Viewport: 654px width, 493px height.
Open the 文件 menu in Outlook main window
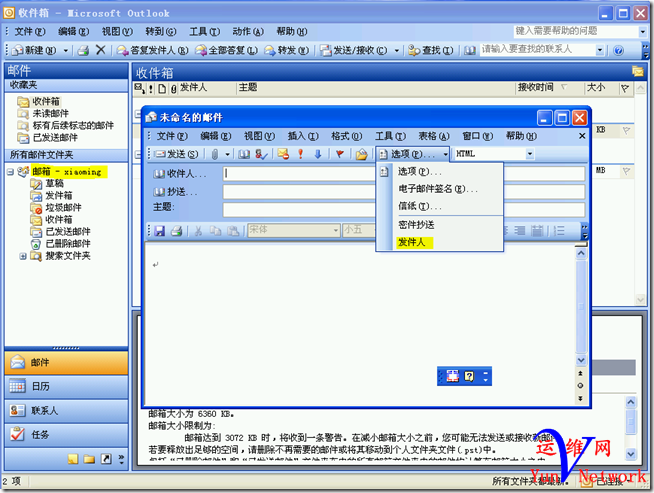[30, 32]
